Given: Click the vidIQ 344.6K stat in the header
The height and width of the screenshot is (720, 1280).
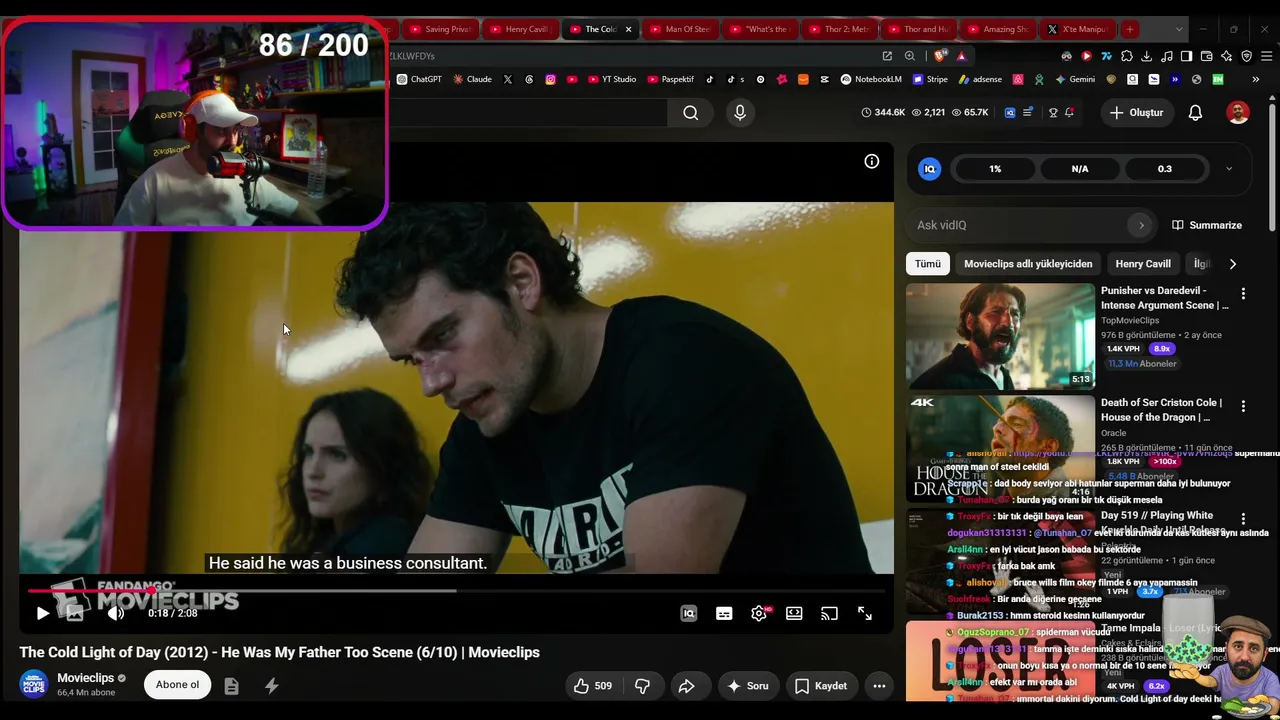Looking at the screenshot, I should [883, 113].
